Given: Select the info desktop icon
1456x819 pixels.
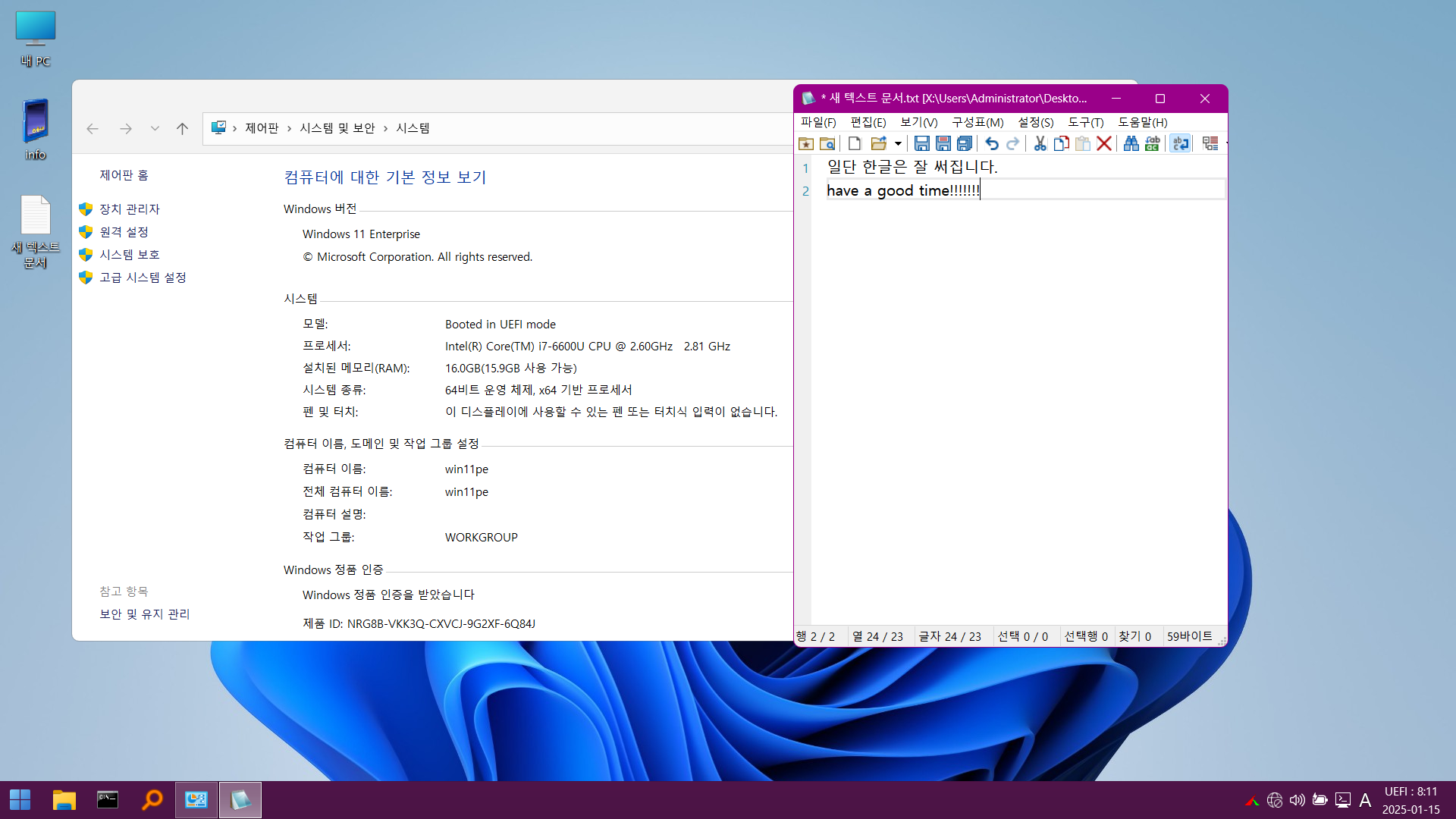Looking at the screenshot, I should (35, 130).
